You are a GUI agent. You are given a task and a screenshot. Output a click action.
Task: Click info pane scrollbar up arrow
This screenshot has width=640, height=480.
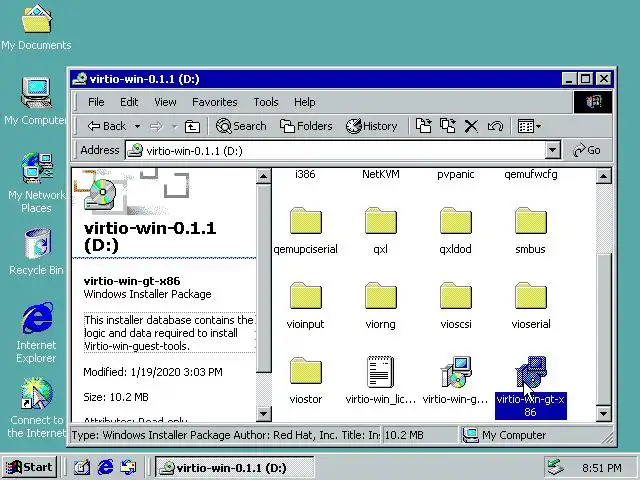click(263, 176)
